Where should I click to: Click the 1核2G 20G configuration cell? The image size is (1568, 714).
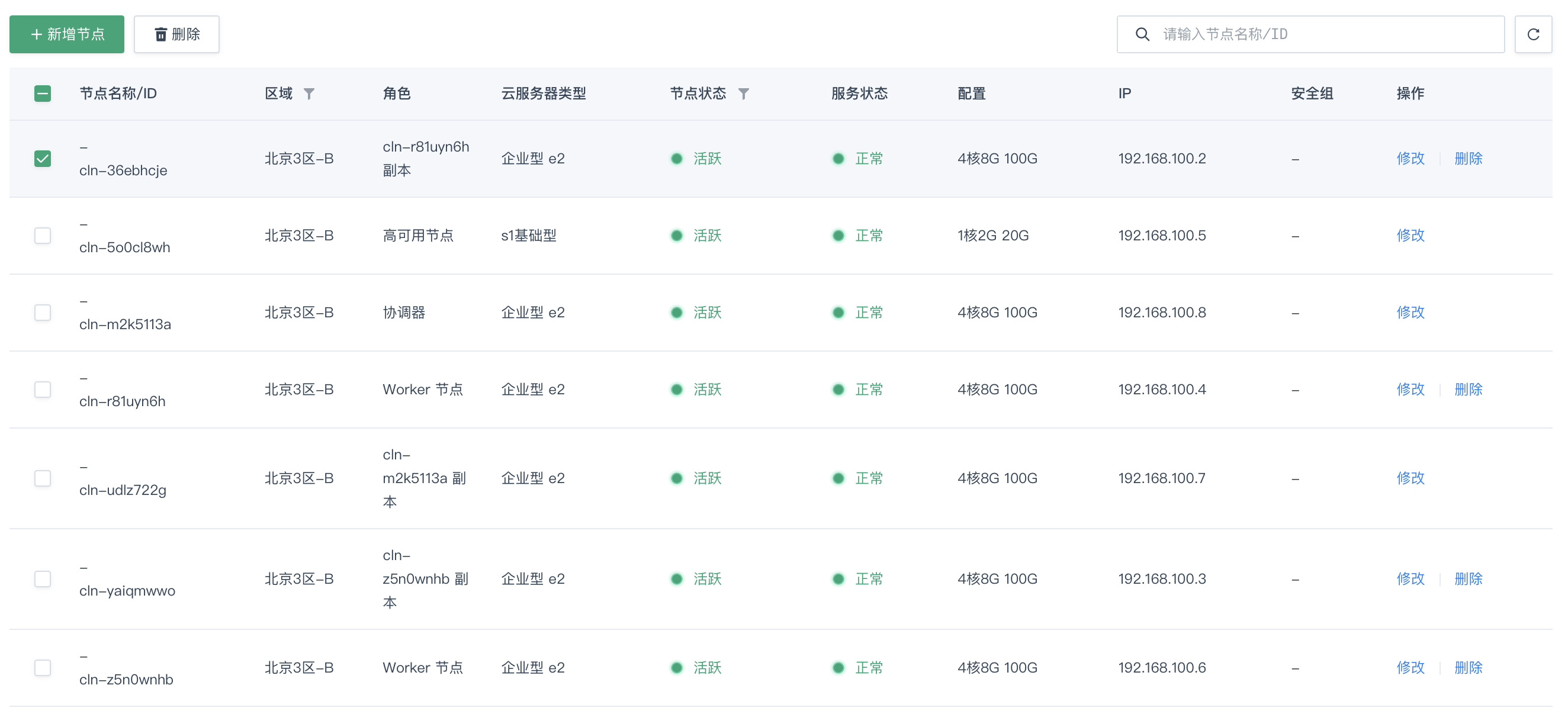993,236
